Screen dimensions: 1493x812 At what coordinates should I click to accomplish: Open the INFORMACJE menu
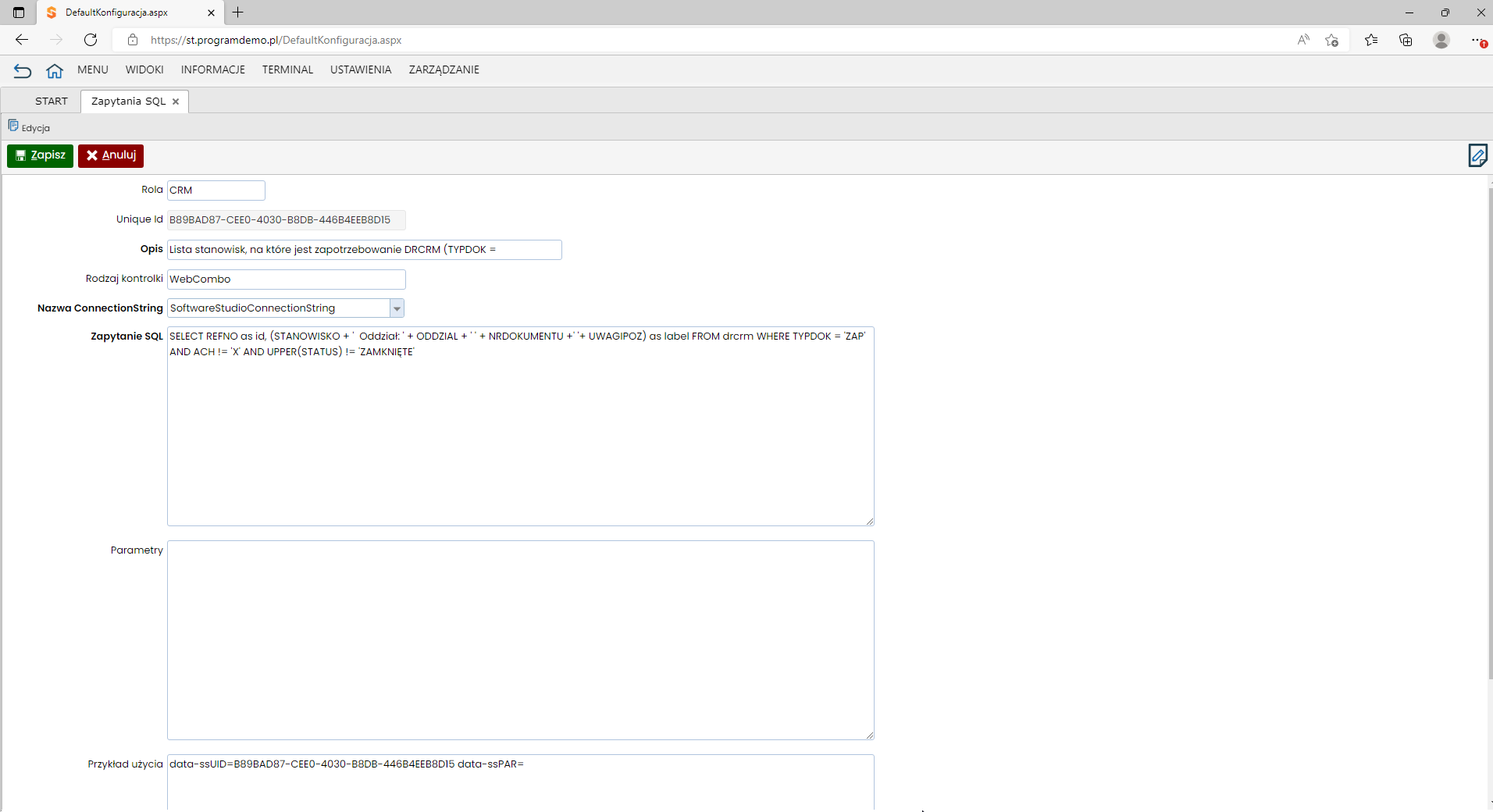coord(213,69)
